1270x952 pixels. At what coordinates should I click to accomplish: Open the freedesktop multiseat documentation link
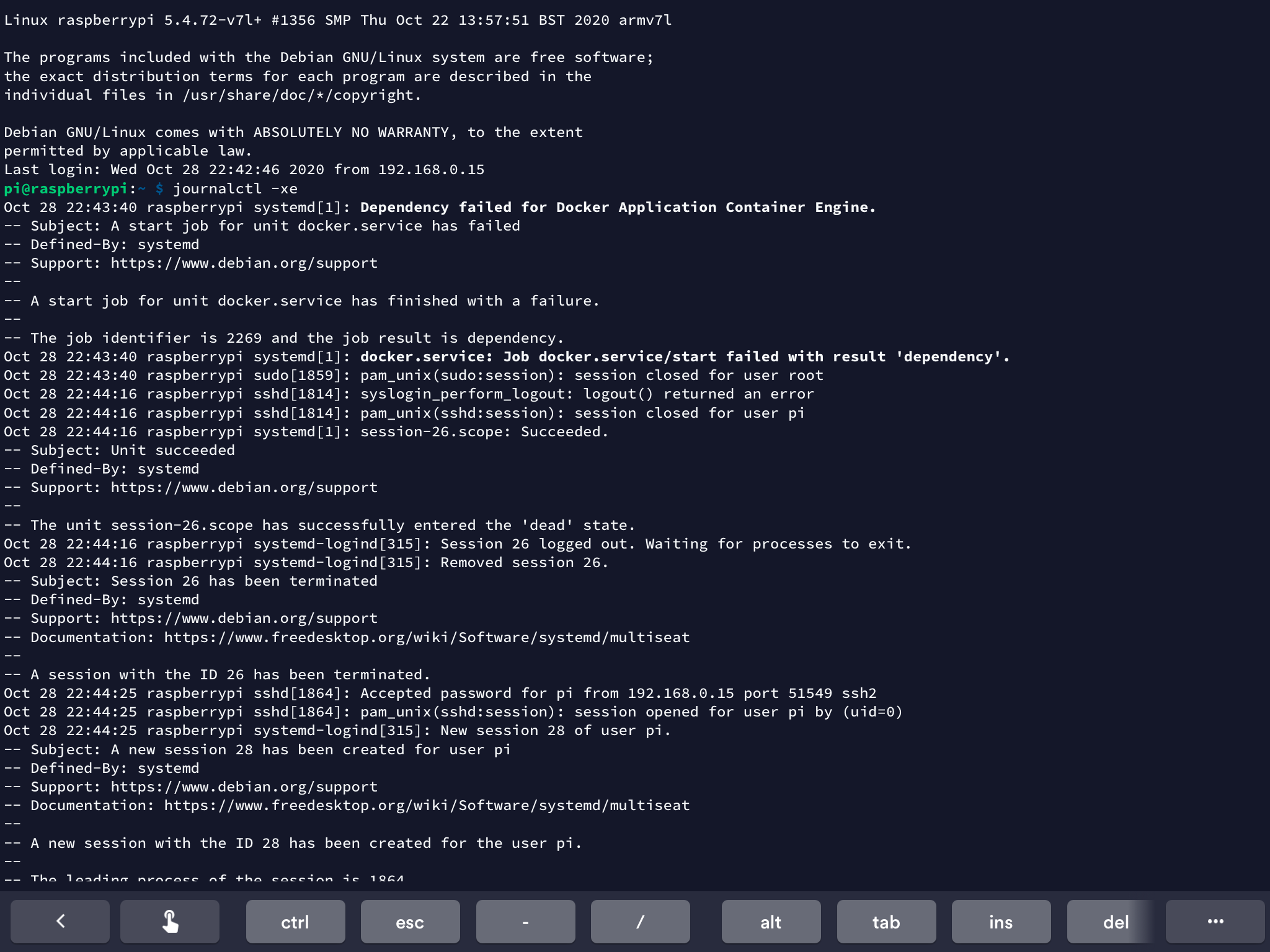427,637
